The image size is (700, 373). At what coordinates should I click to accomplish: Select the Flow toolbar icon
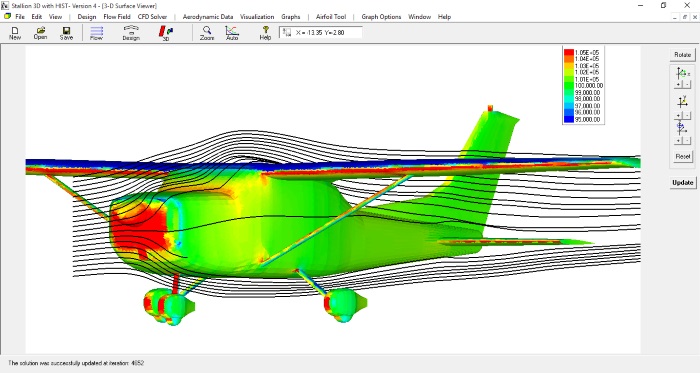coord(96,33)
